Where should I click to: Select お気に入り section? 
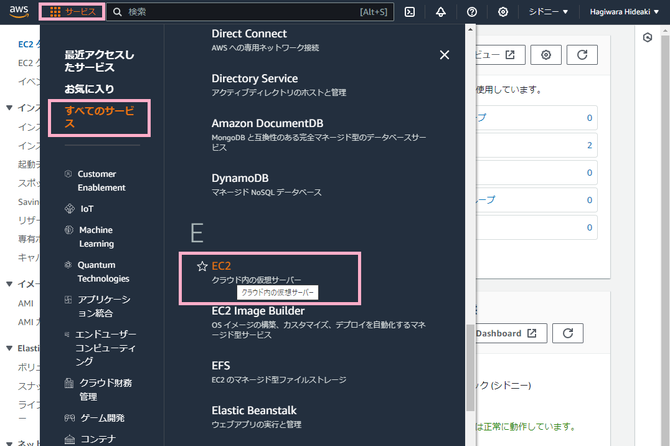click(89, 89)
